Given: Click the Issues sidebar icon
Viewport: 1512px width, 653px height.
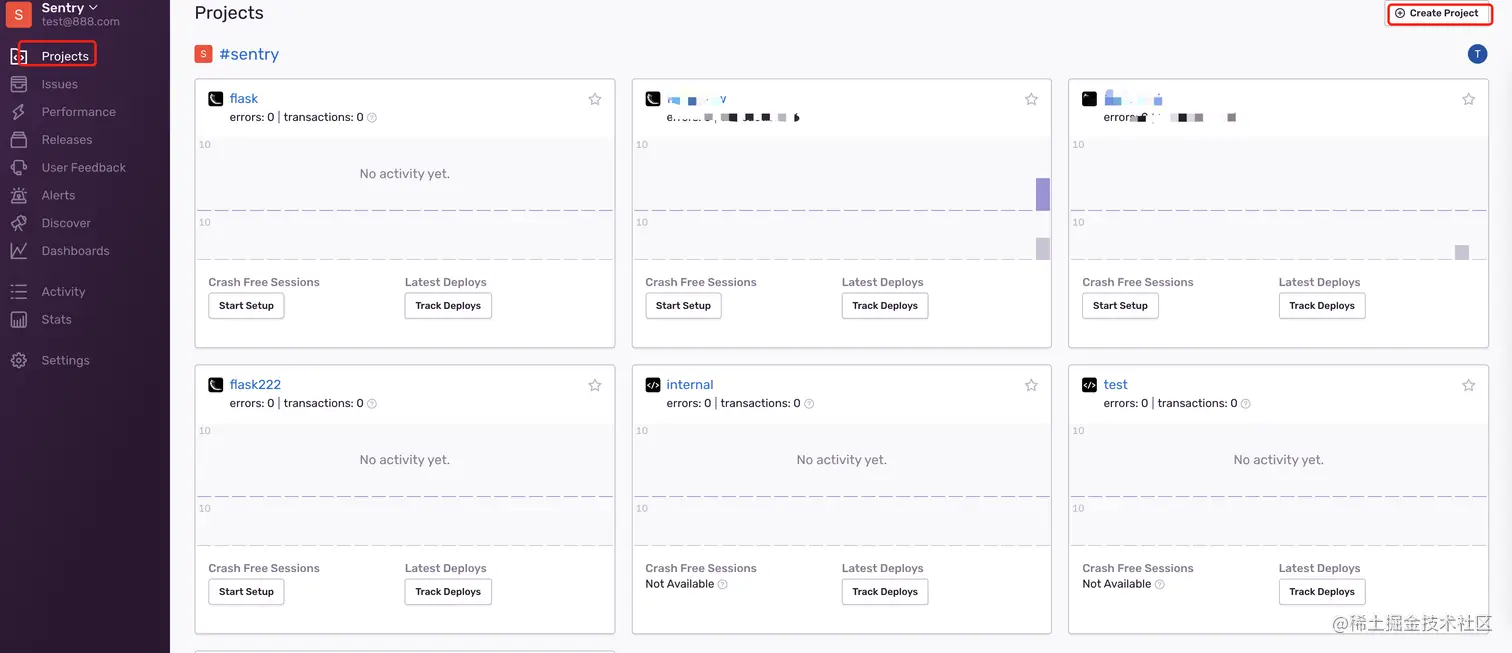Looking at the screenshot, I should [x=18, y=84].
